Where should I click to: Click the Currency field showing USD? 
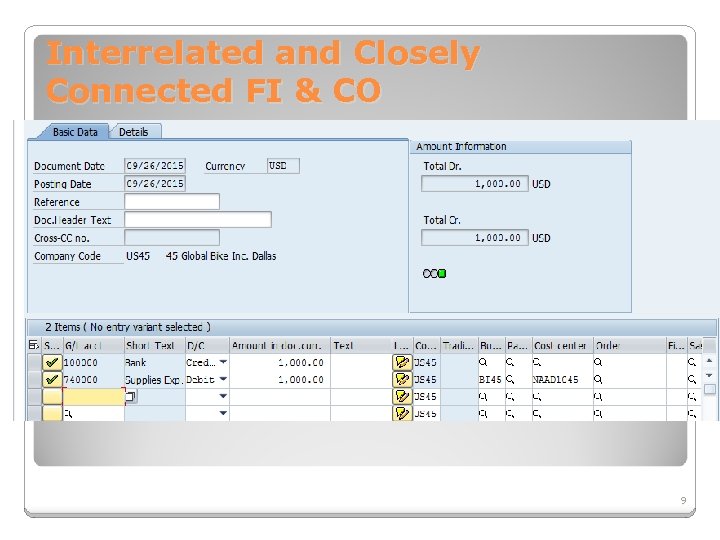point(283,166)
